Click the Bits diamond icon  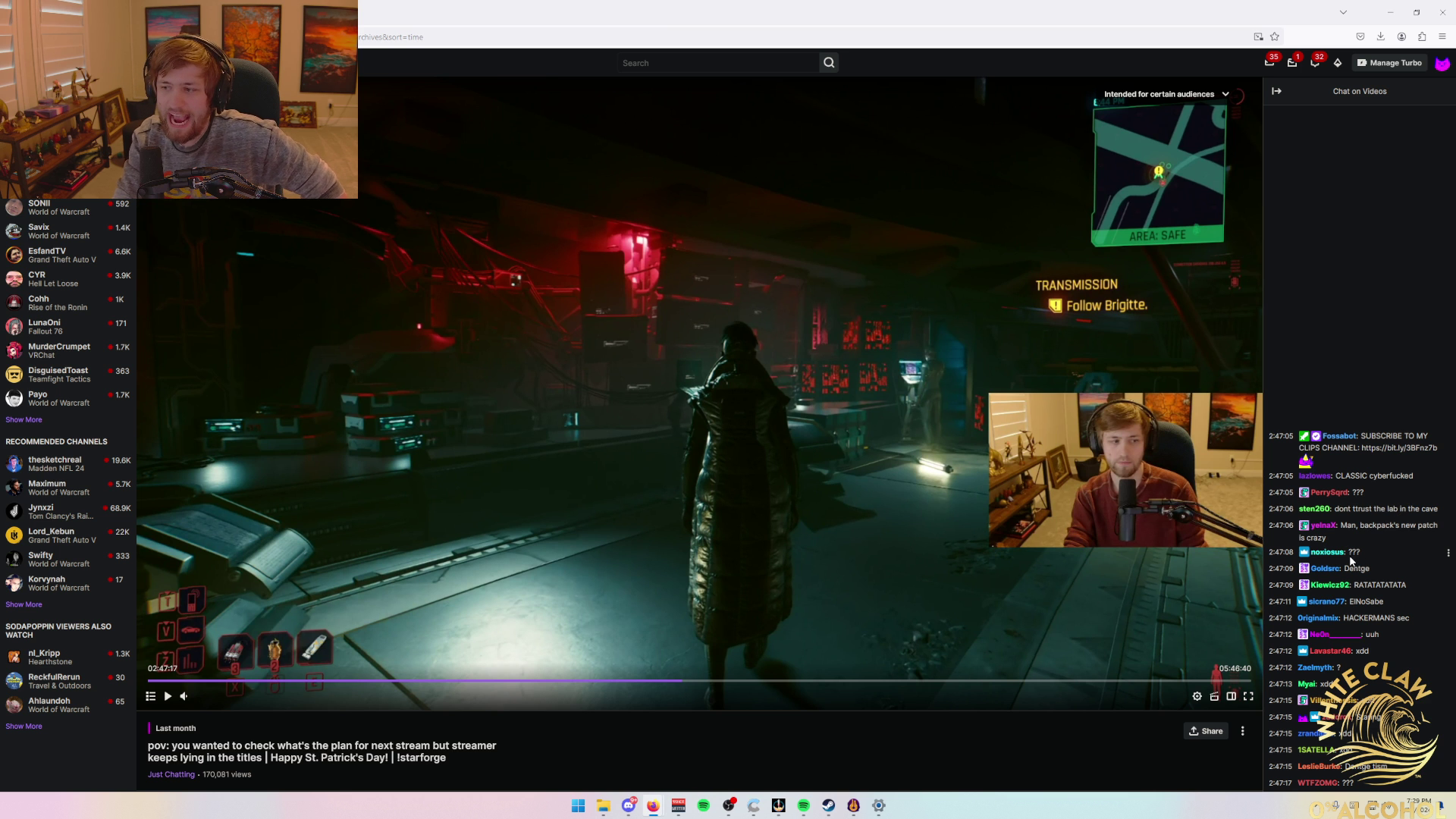pyautogui.click(x=1338, y=62)
